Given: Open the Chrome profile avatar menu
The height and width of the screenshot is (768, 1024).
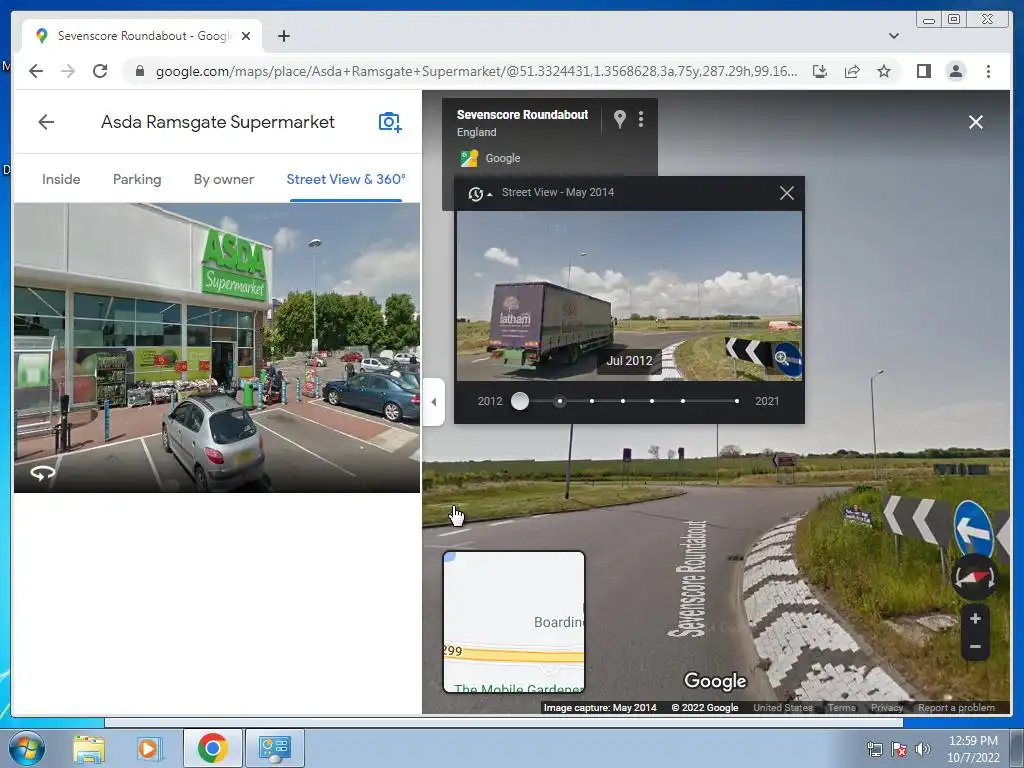Looking at the screenshot, I should click(955, 71).
